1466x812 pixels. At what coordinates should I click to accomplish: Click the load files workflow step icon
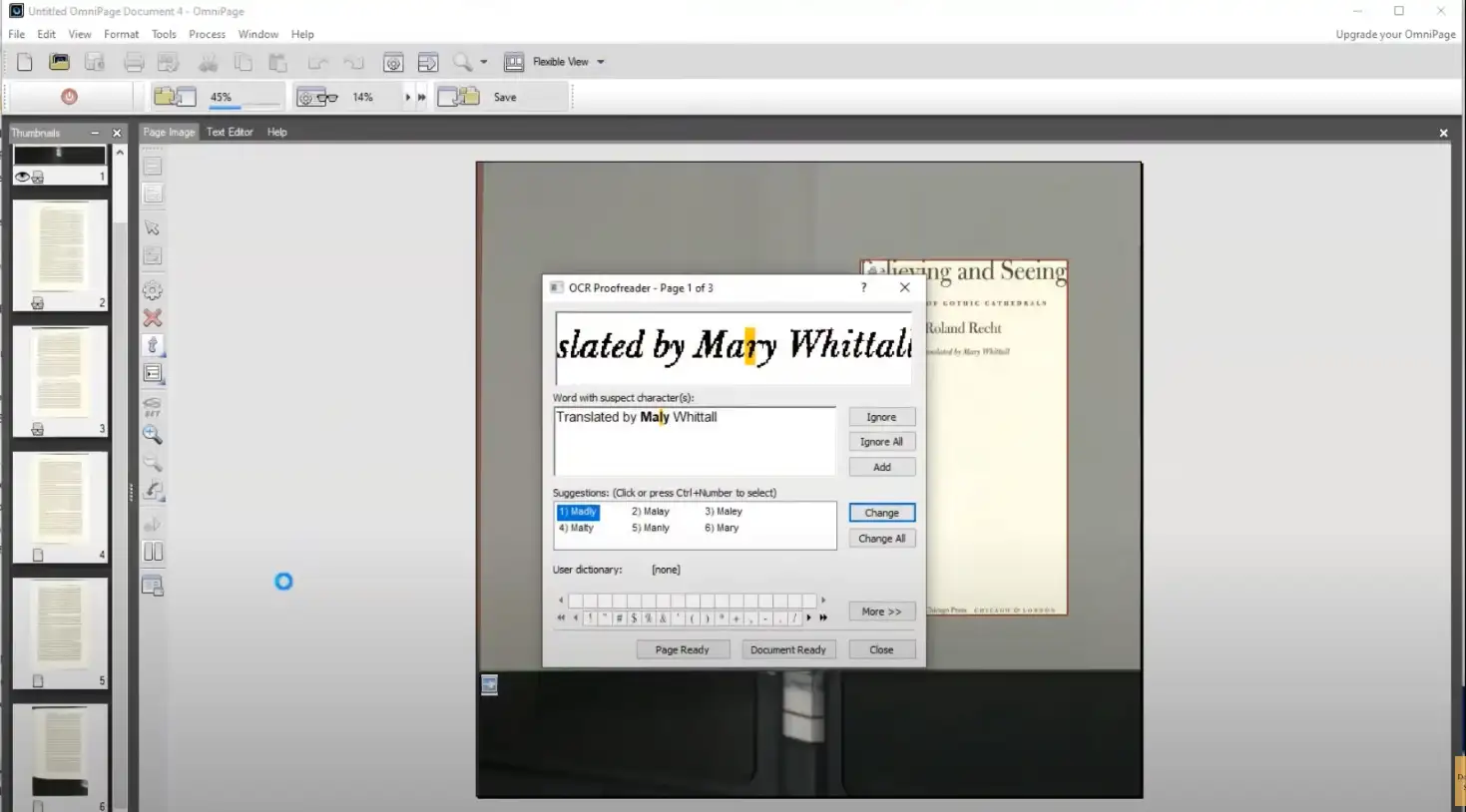(x=175, y=97)
